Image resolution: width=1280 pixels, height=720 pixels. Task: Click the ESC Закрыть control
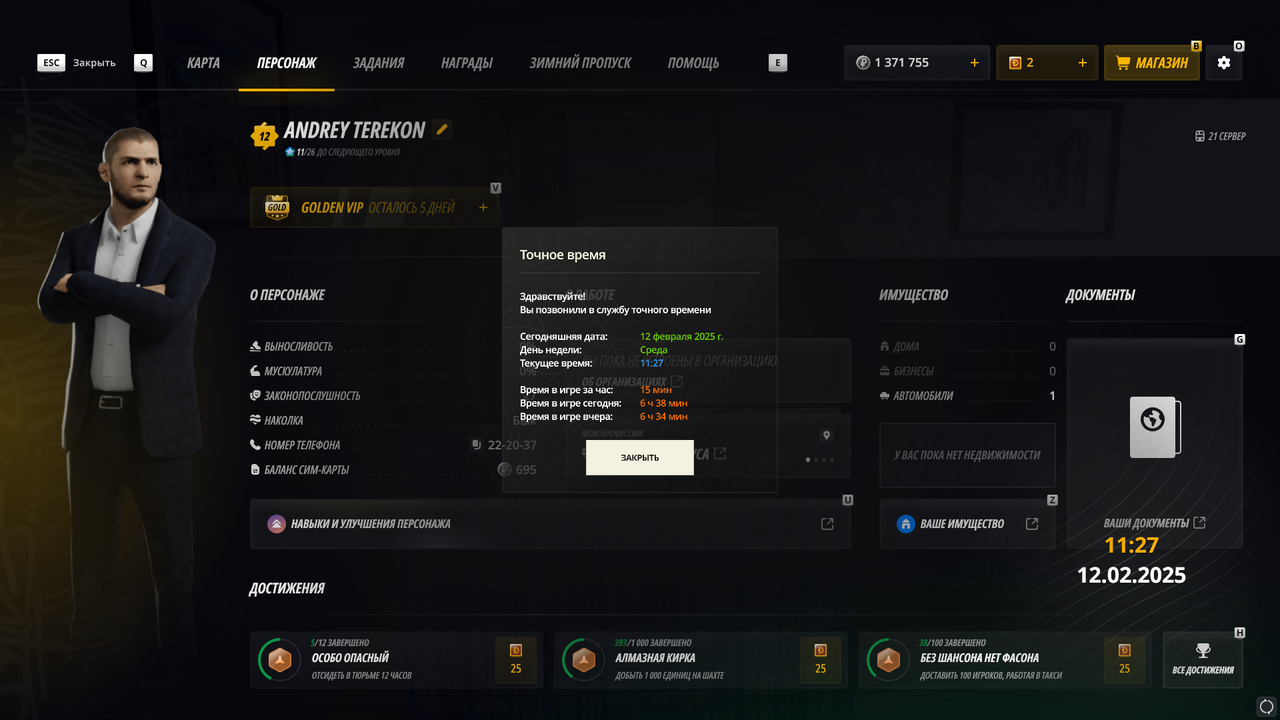77,63
